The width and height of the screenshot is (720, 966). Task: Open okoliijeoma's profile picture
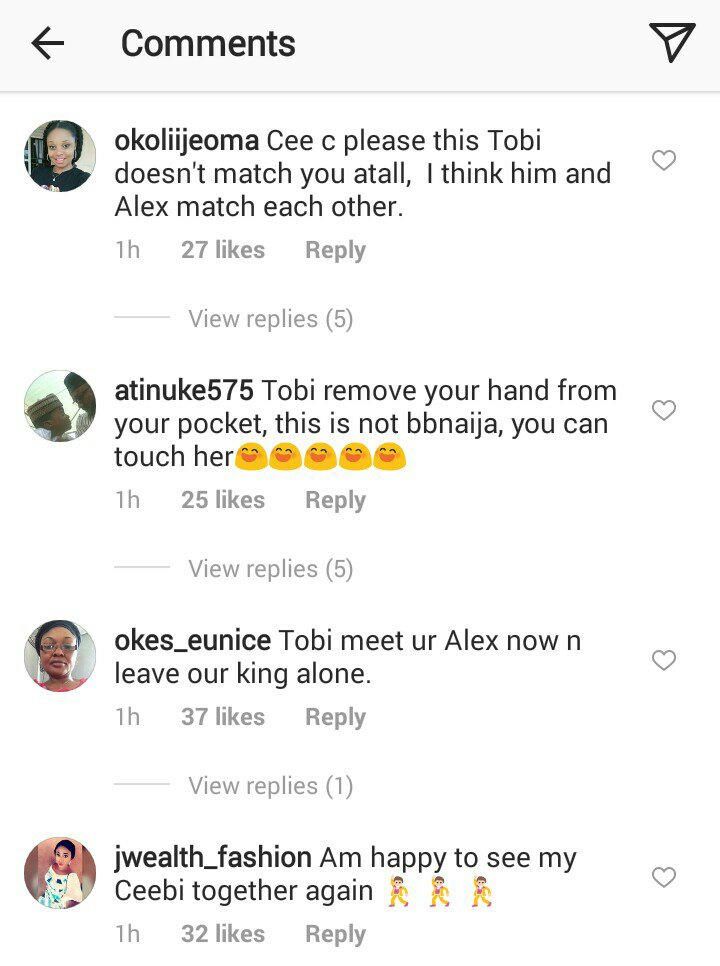pos(60,156)
